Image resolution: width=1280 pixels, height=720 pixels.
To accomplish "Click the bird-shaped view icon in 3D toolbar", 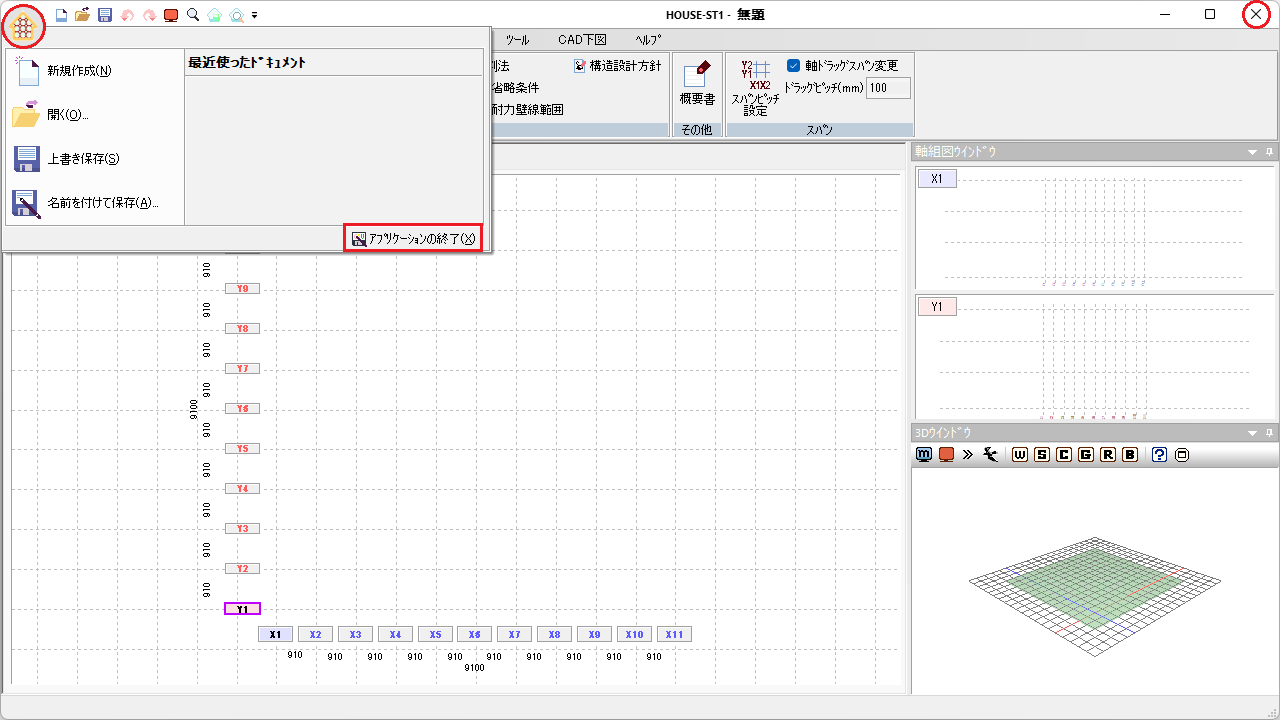I will 991,455.
